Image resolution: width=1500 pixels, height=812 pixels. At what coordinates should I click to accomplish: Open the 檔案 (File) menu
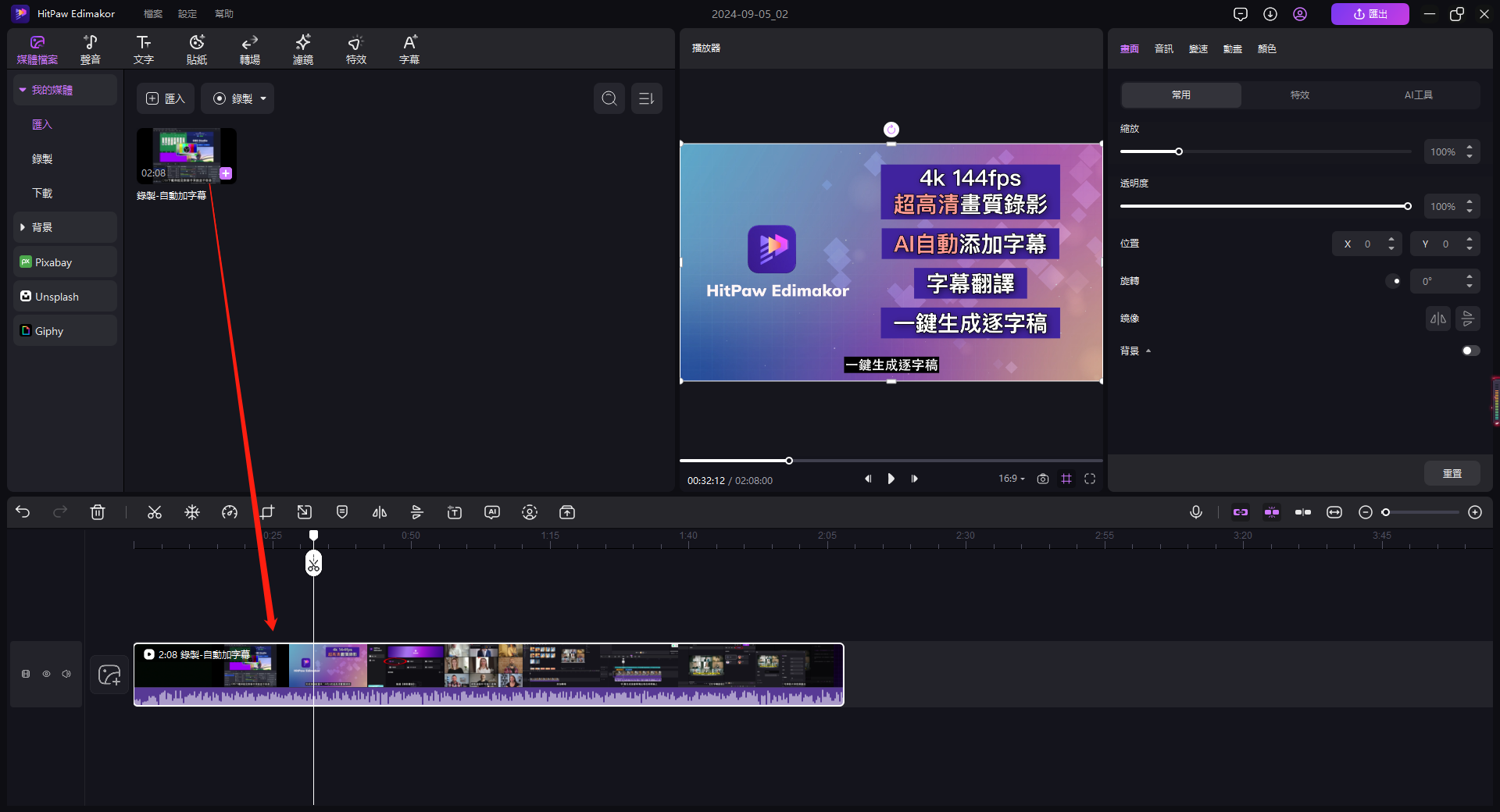[153, 14]
